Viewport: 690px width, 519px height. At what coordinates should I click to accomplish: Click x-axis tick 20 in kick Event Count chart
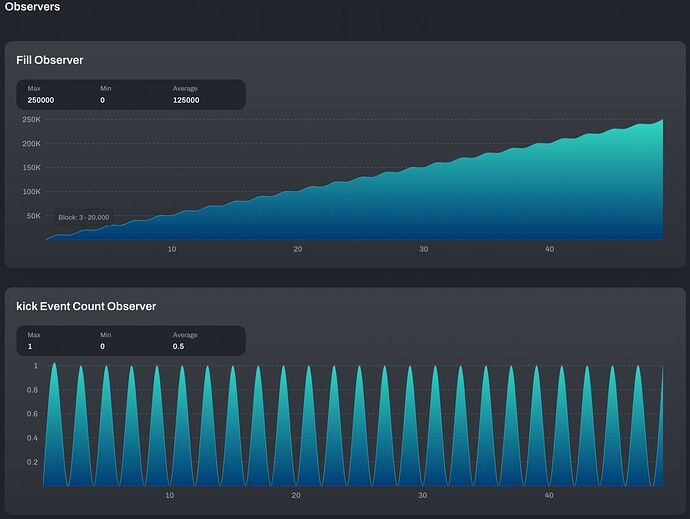pos(296,496)
